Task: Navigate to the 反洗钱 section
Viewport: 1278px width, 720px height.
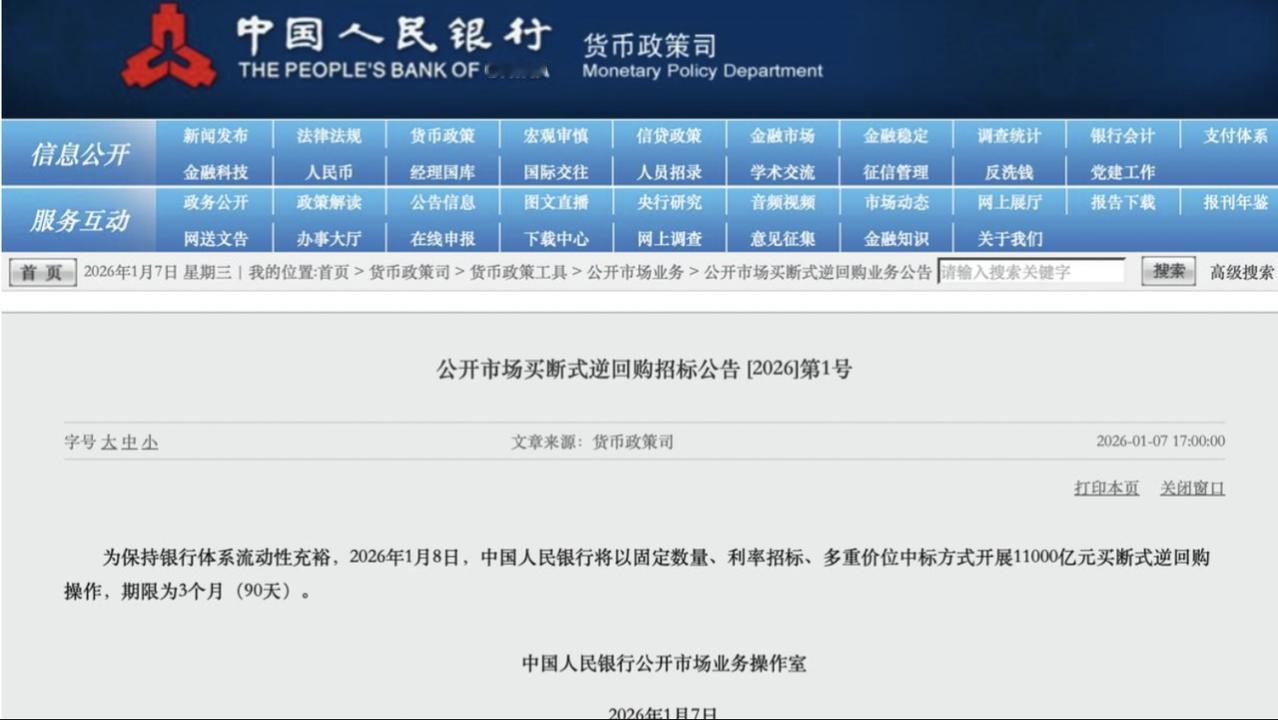Action: pyautogui.click(x=1012, y=170)
